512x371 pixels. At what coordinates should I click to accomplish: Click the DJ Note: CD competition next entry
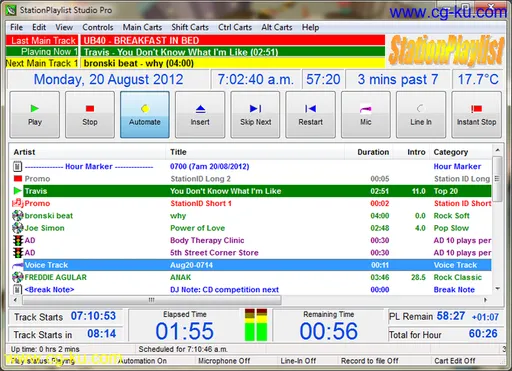224,290
